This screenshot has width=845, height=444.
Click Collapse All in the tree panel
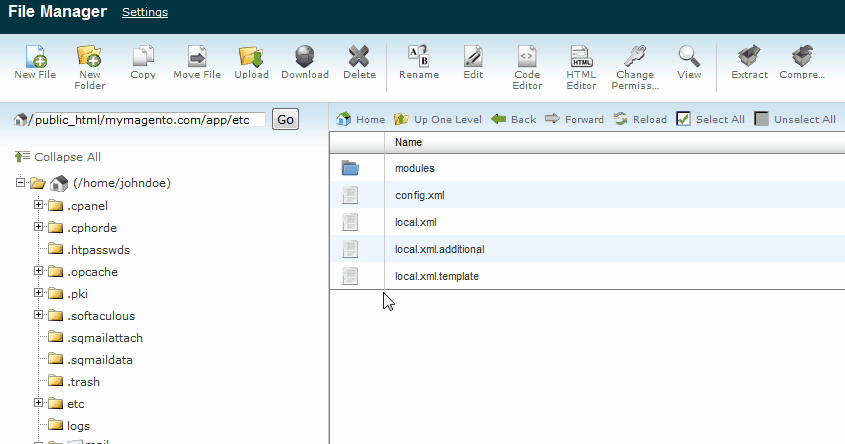58,157
